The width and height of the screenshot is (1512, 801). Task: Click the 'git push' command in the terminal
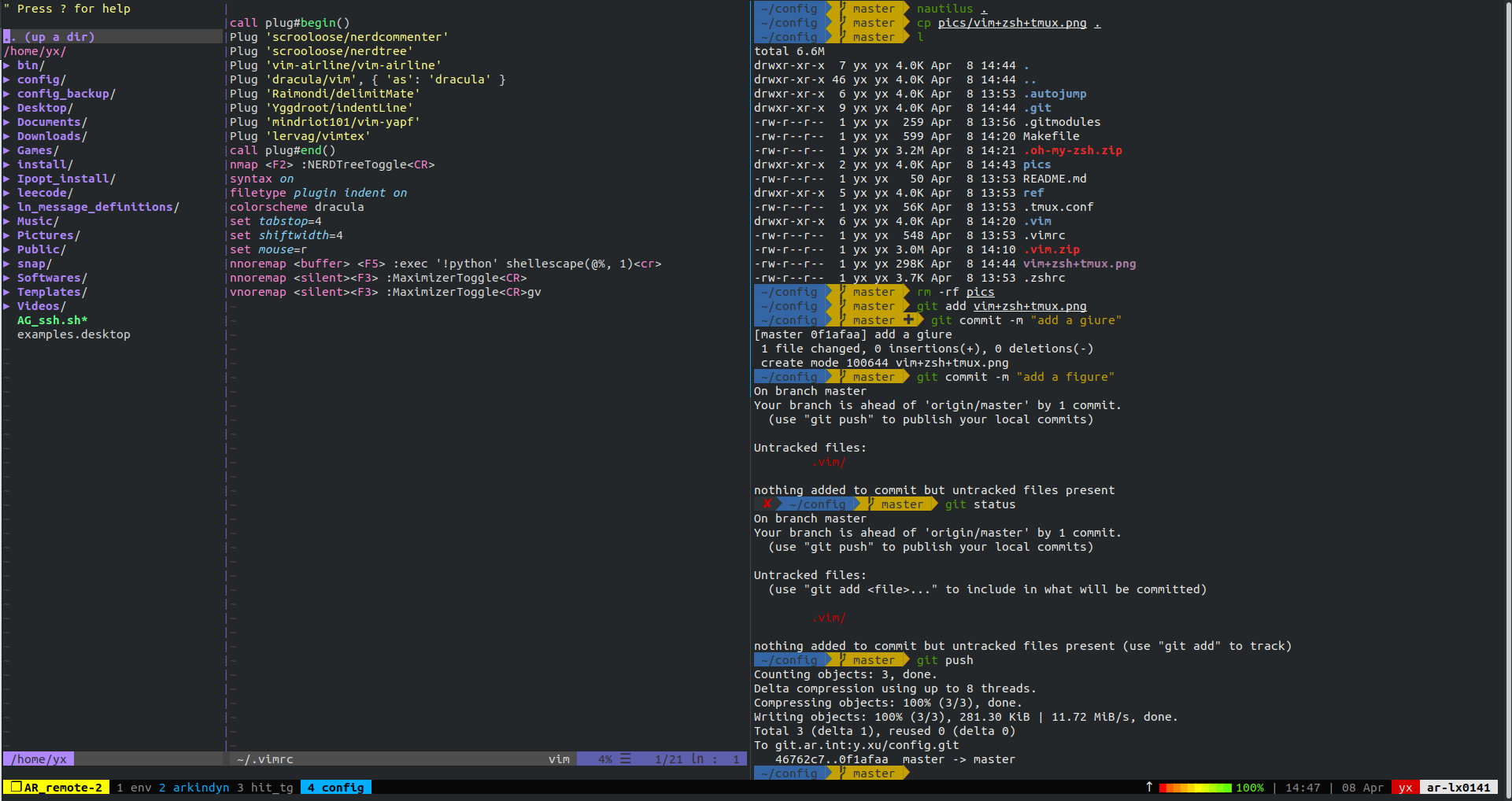[x=945, y=660]
